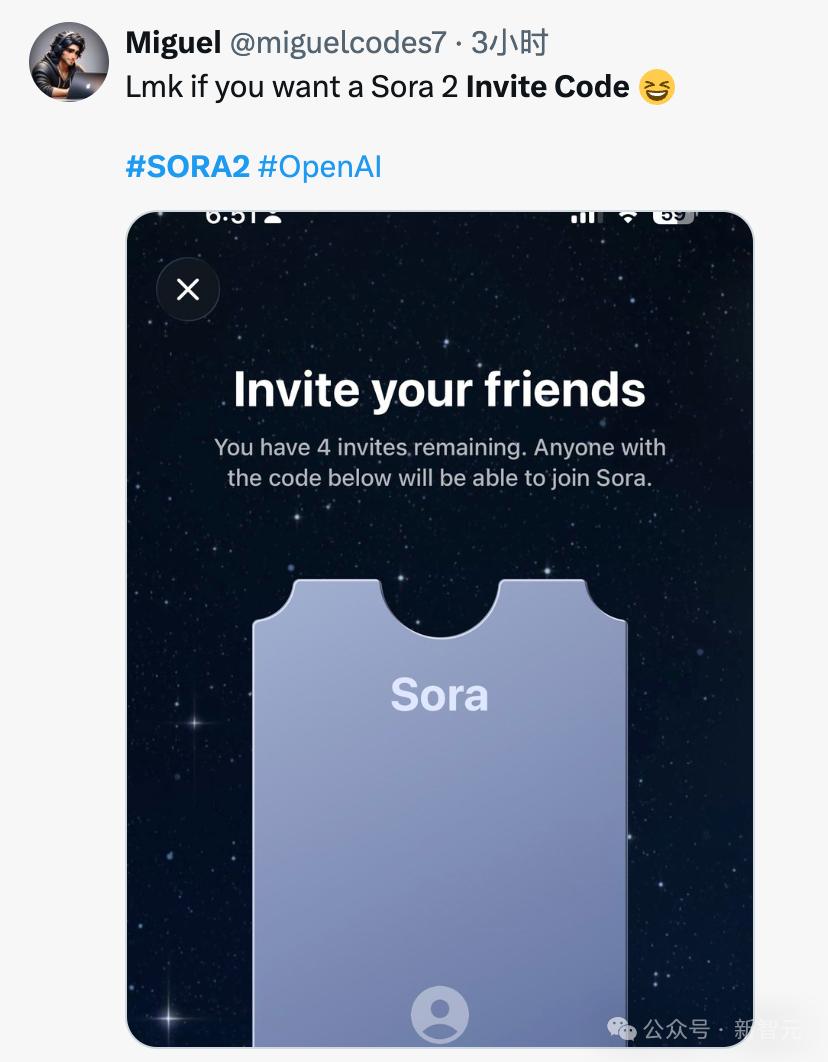Click the 3小时 tweet timestamp
This screenshot has height=1062, width=828.
[x=509, y=43]
